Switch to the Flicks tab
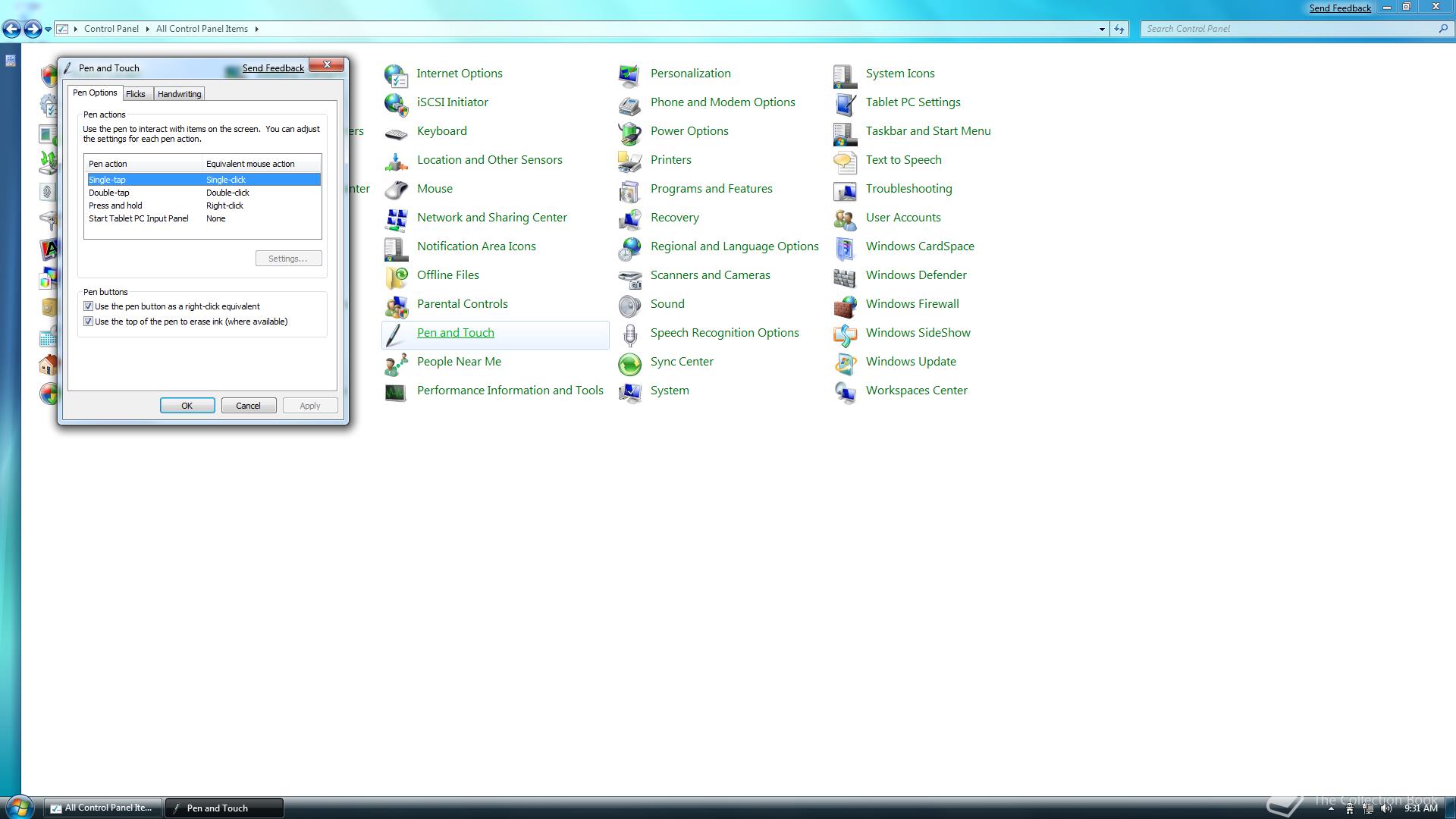The width and height of the screenshot is (1456, 819). click(136, 94)
